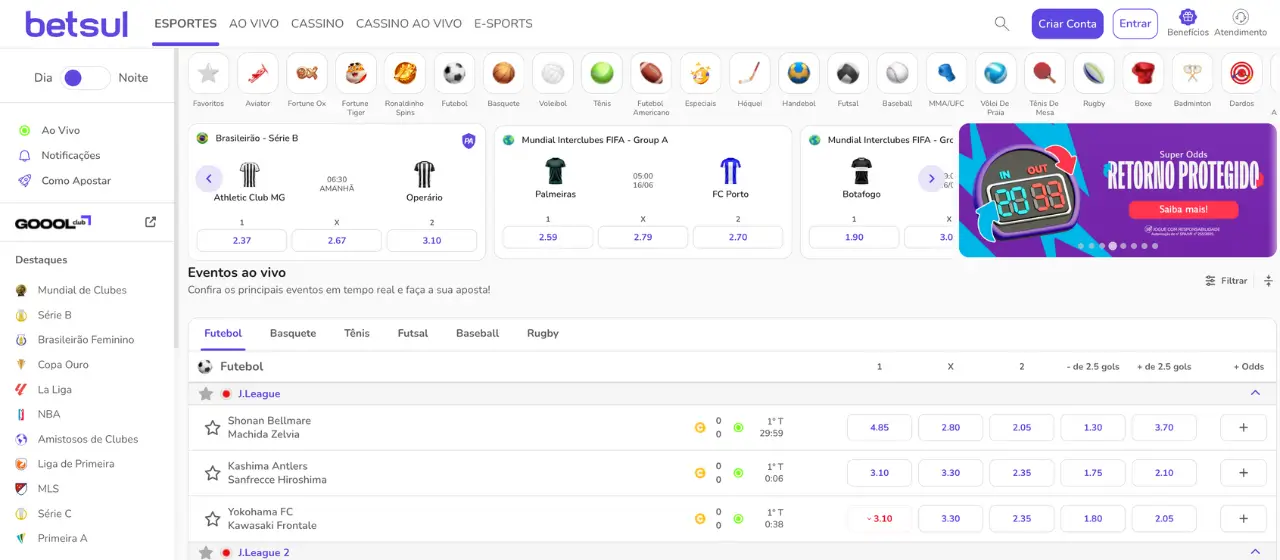
Task: Open the Fortune Tiger game icon
Action: click(356, 74)
